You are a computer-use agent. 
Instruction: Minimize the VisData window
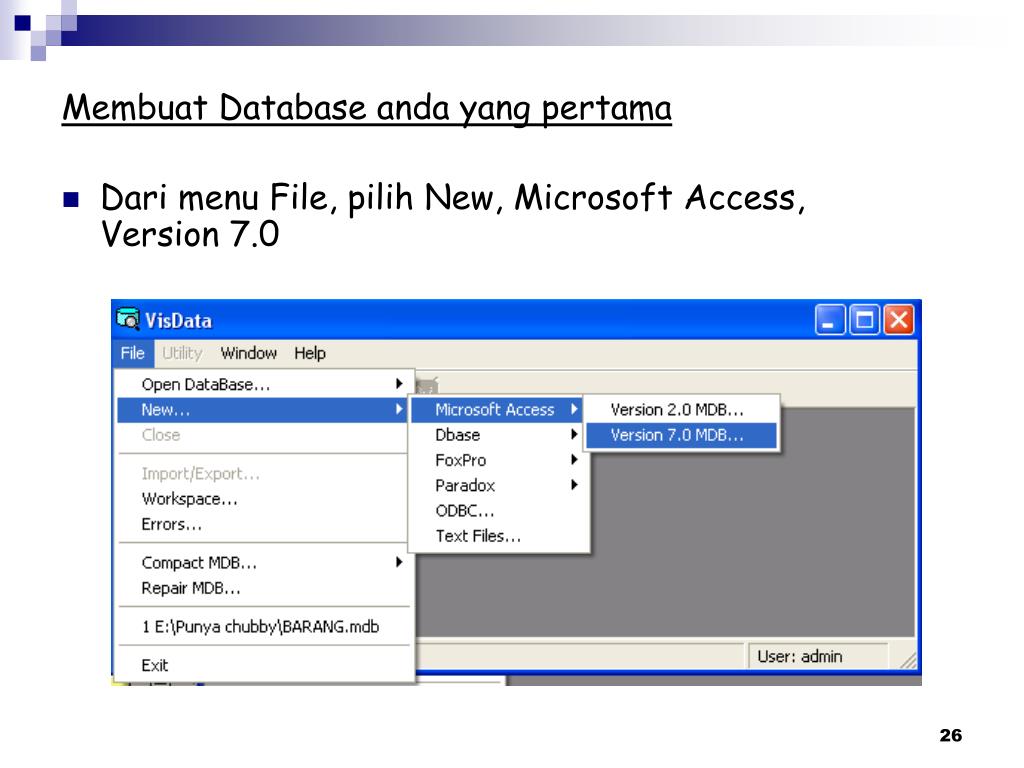pos(830,320)
